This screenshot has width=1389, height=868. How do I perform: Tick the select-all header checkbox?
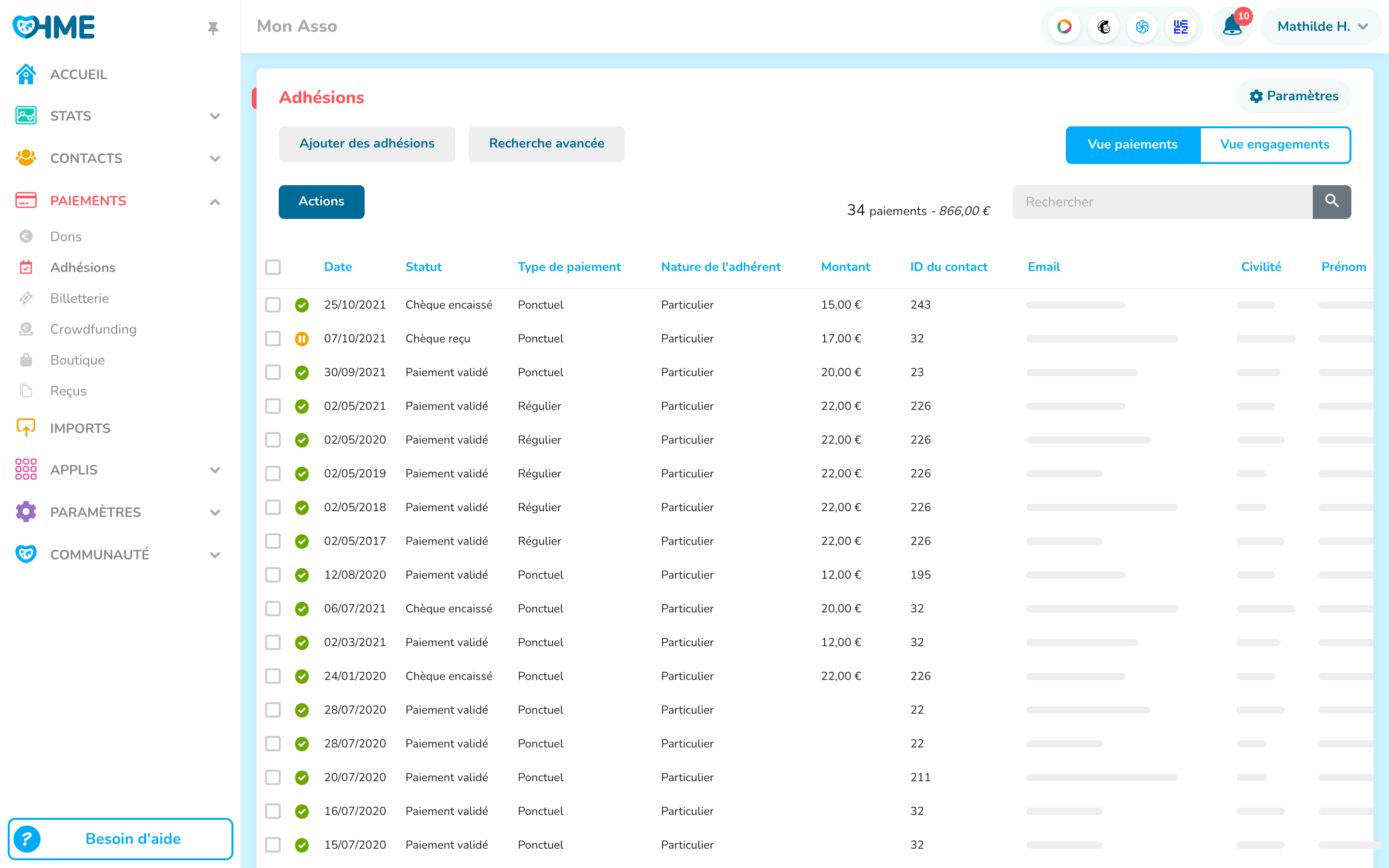pos(273,267)
